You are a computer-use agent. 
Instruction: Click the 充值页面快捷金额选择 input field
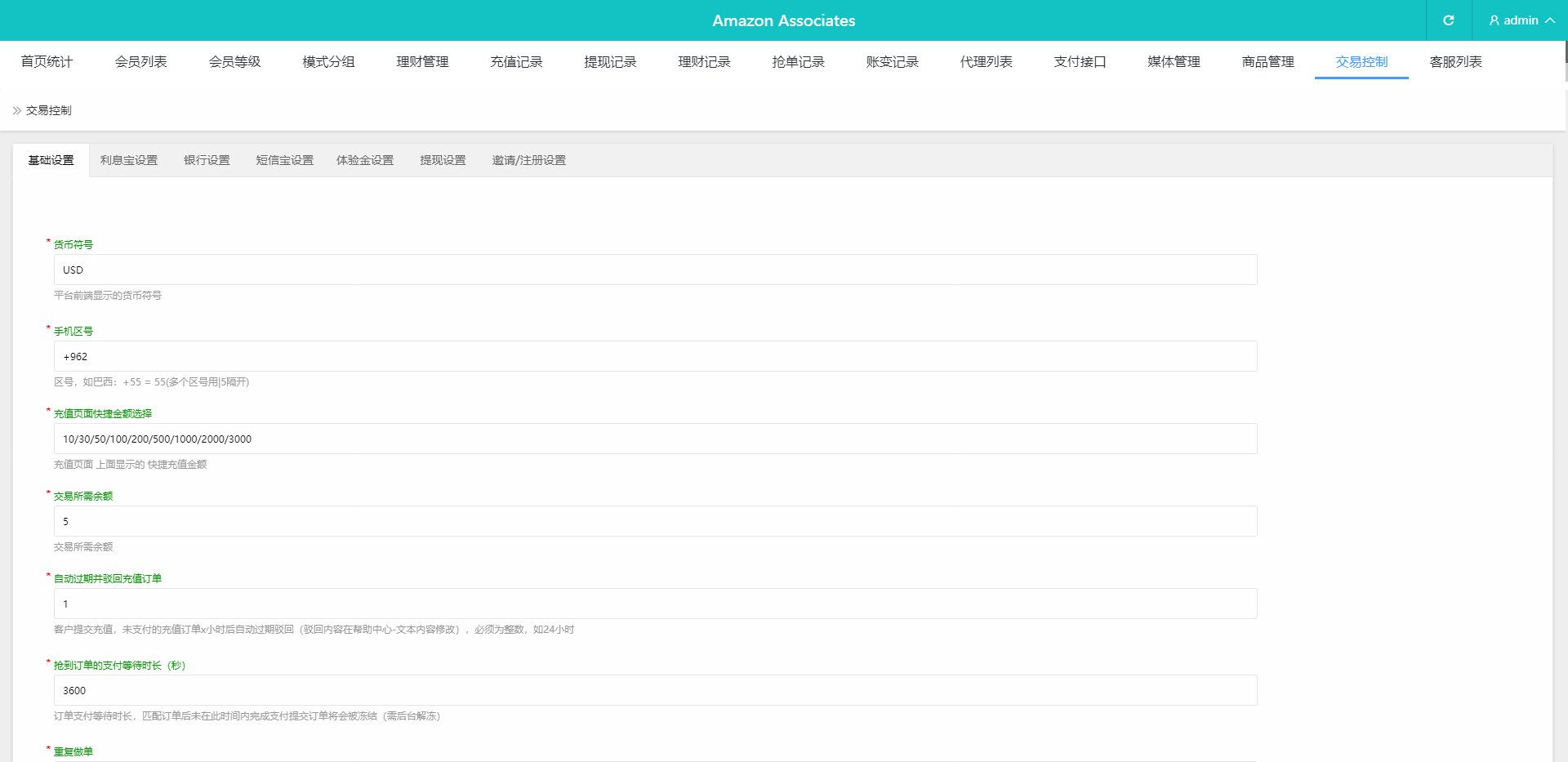[655, 439]
